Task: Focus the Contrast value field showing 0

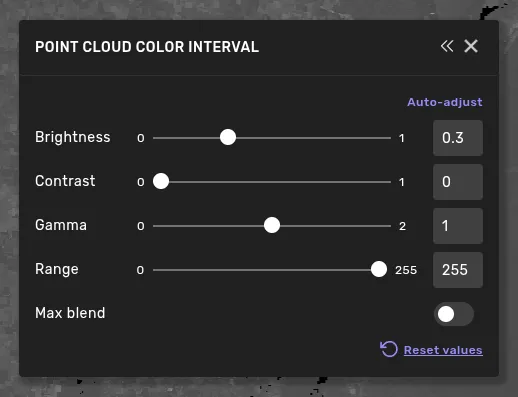Action: point(458,182)
